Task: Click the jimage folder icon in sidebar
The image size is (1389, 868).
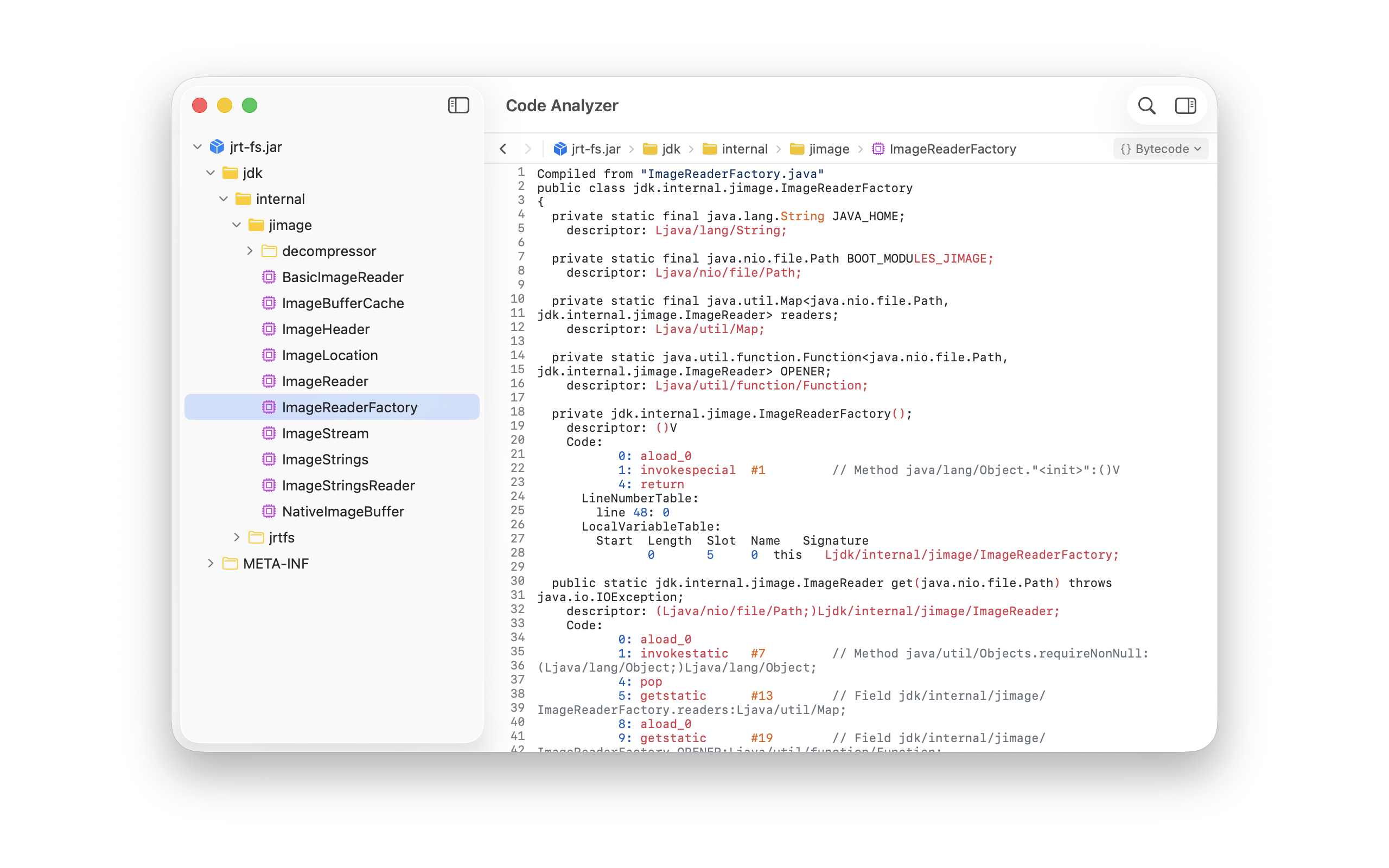Action: click(x=256, y=225)
